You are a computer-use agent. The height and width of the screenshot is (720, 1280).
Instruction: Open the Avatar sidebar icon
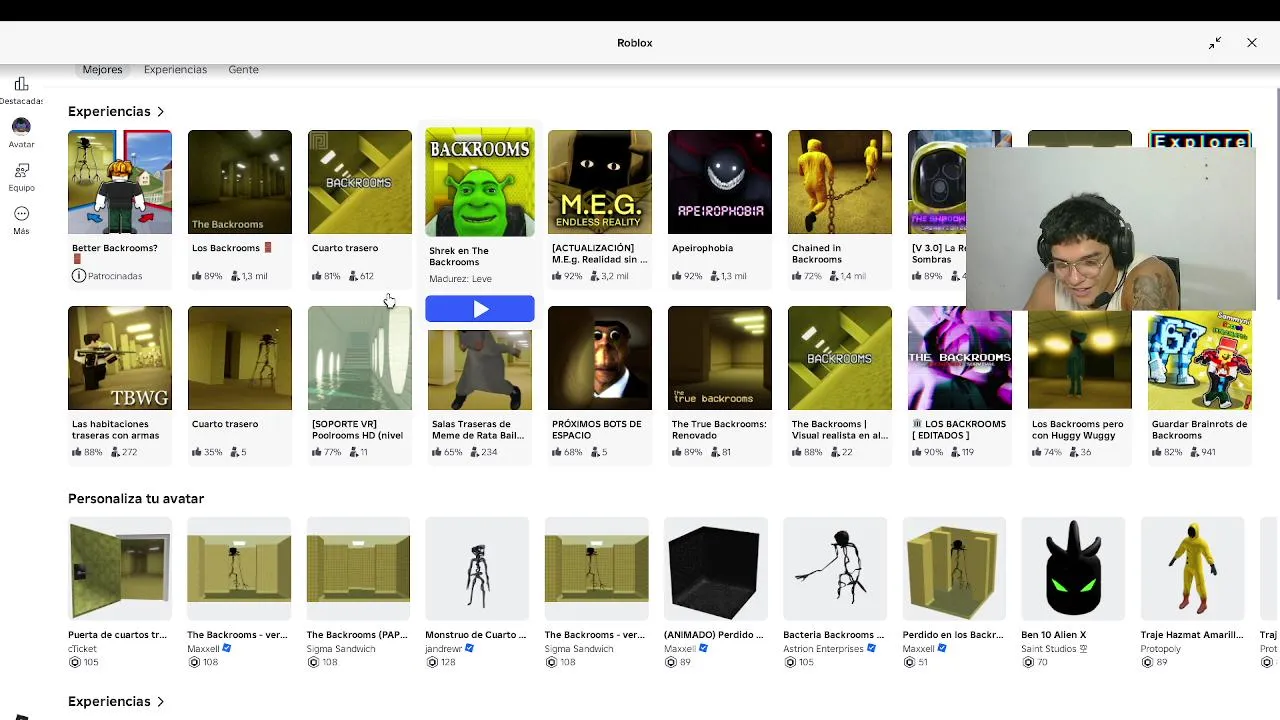pyautogui.click(x=21, y=127)
